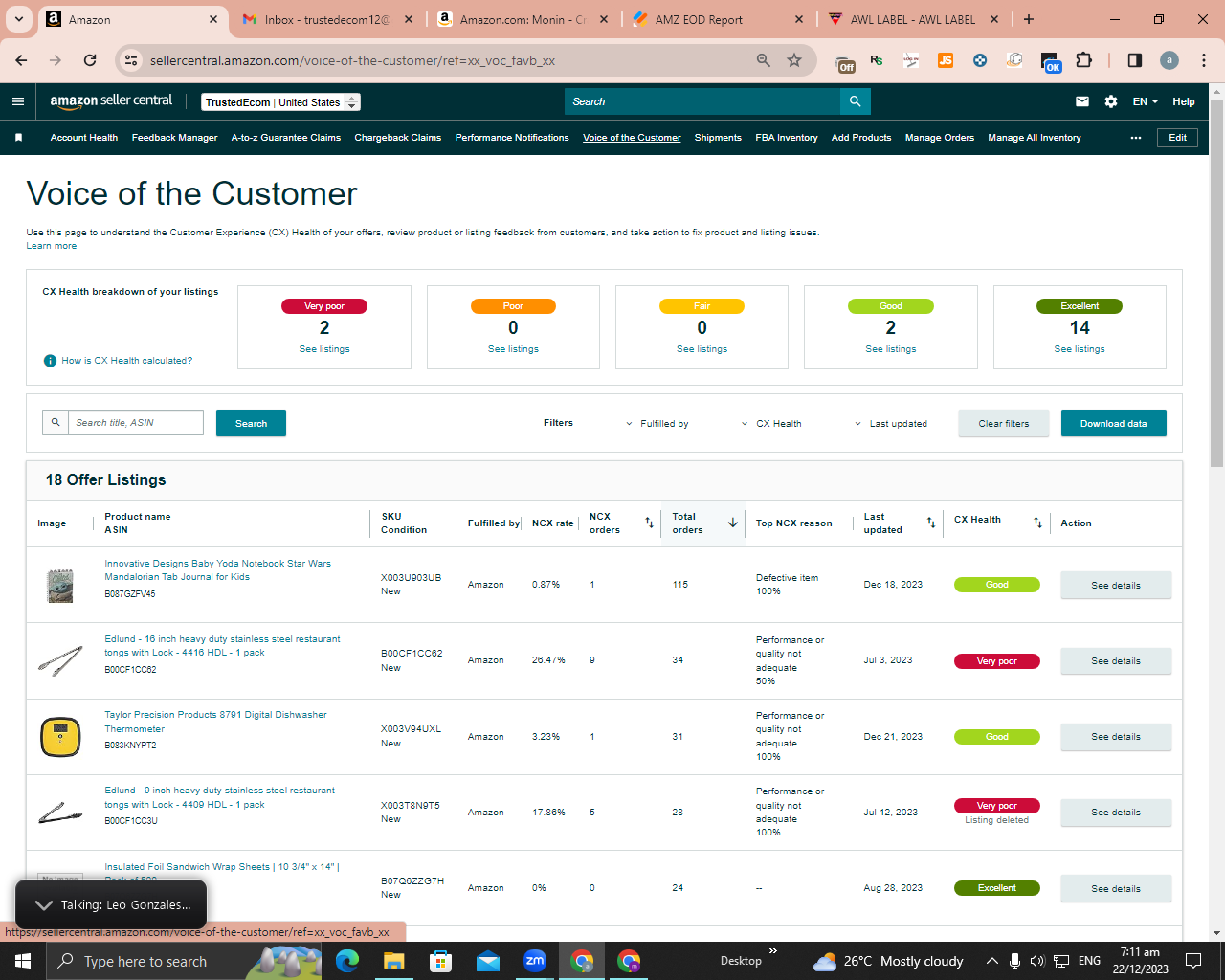Expand the Last updated filter
1225x980 pixels.
(x=891, y=424)
